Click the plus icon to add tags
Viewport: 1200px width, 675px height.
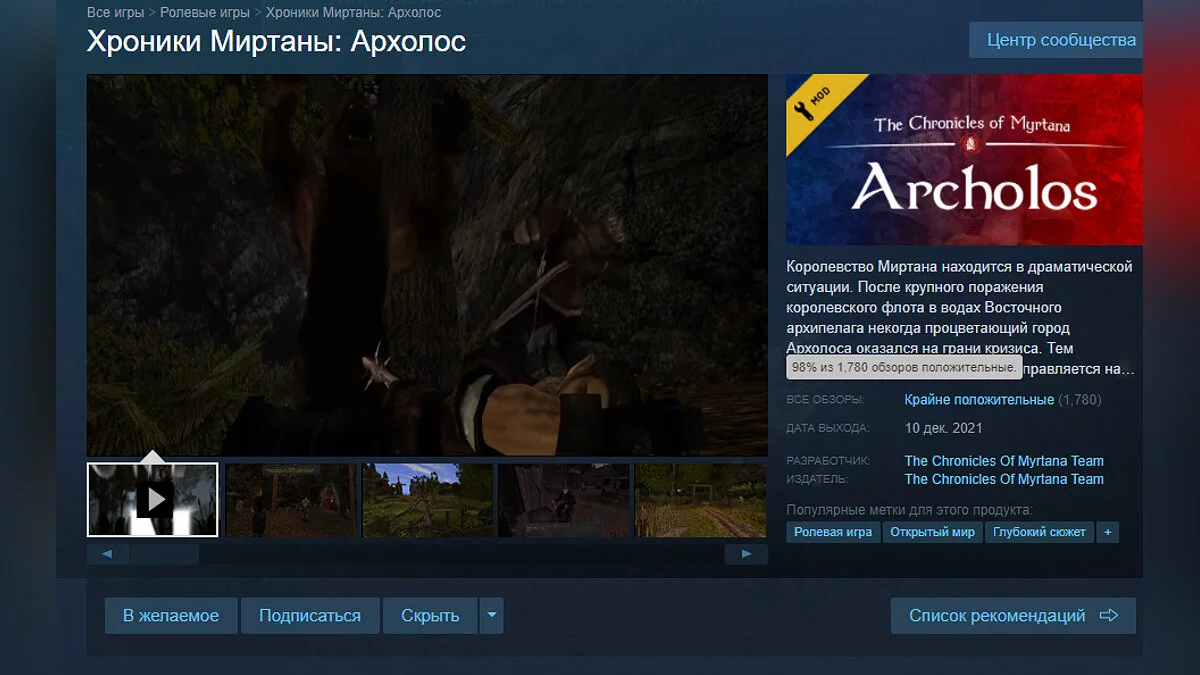pos(1107,532)
